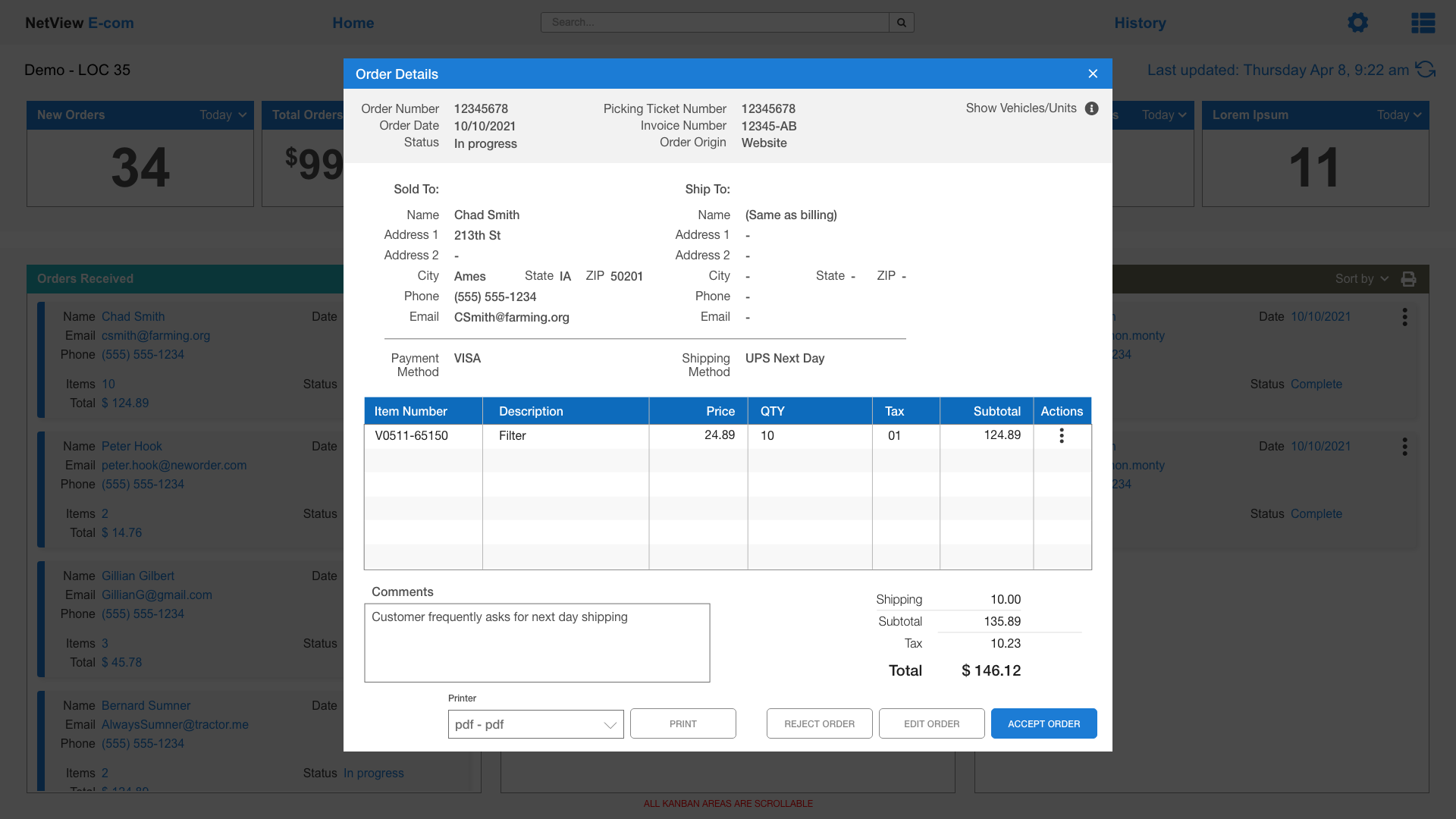Expand Today dropdown left of Lorem Ipsum card
The image size is (1456, 819).
1165,115
